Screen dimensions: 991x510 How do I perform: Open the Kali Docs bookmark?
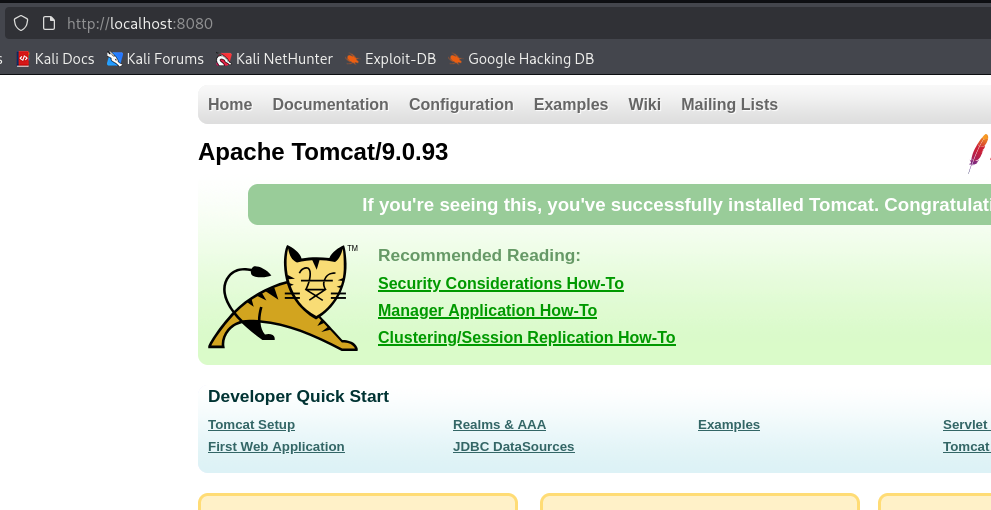(55, 59)
